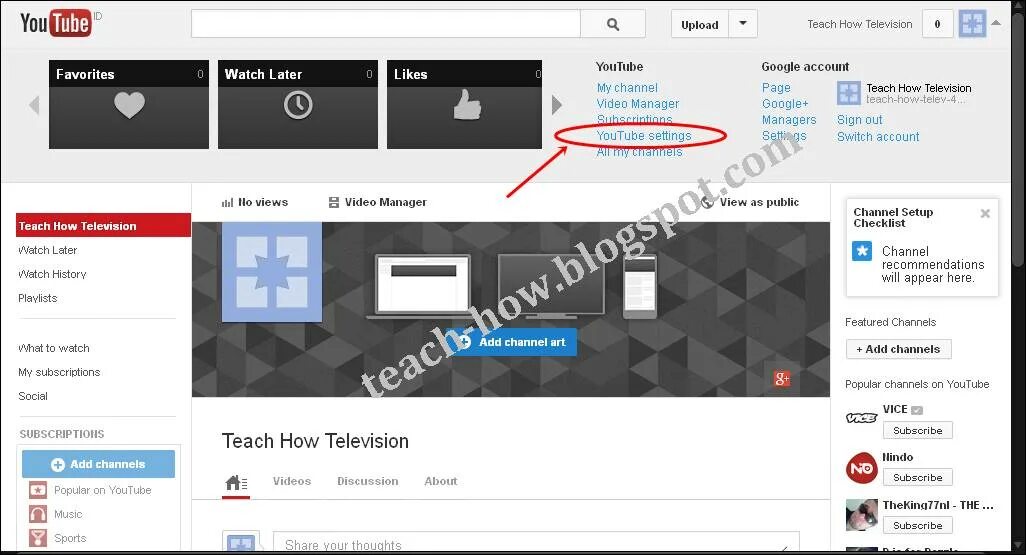Click the Upload button

pos(699,24)
